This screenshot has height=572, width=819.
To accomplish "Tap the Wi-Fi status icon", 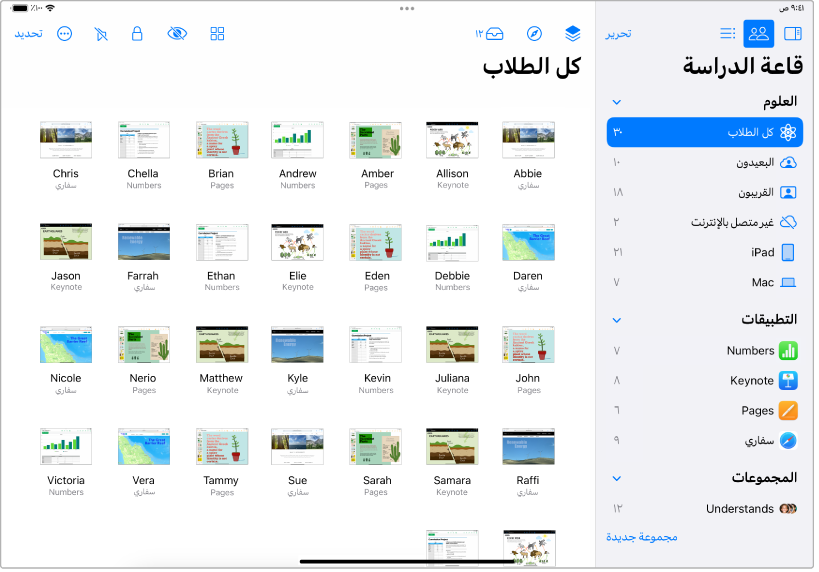I will pos(50,8).
